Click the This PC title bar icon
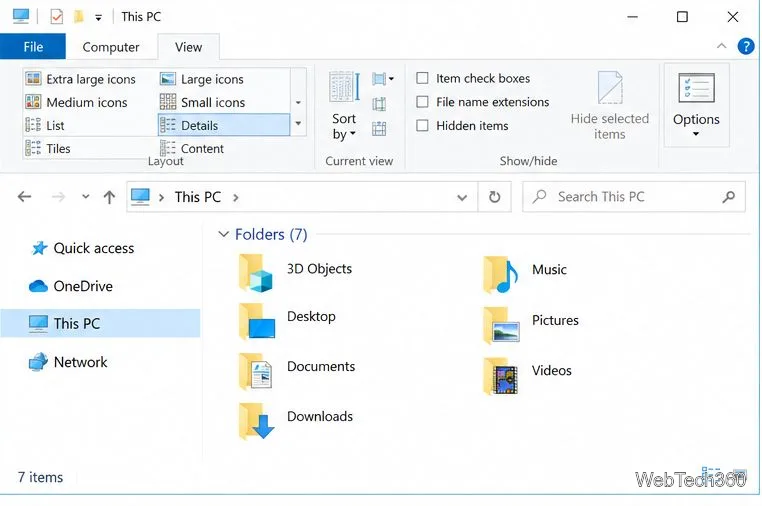Image resolution: width=762 pixels, height=506 pixels. coord(21,17)
